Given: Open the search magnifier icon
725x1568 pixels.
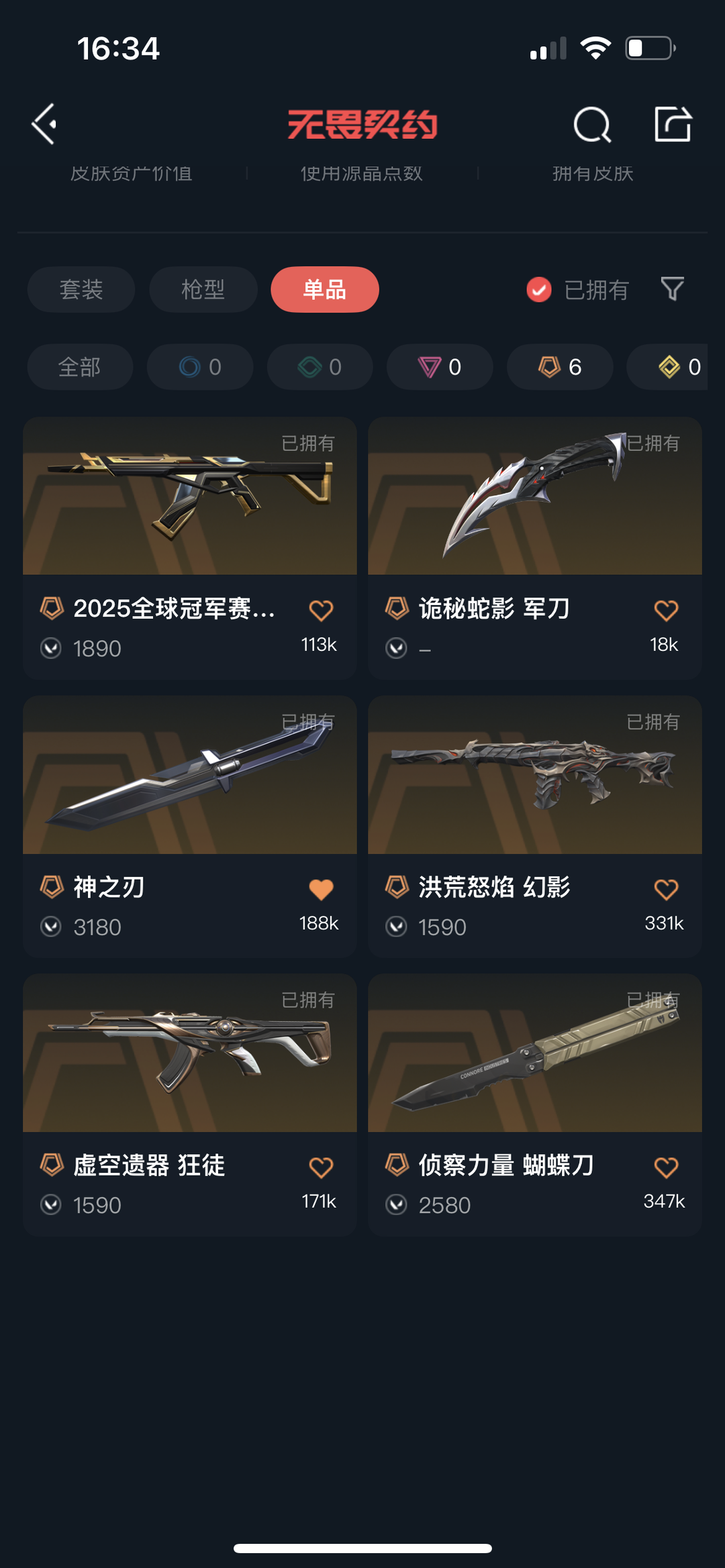Looking at the screenshot, I should click(x=592, y=124).
